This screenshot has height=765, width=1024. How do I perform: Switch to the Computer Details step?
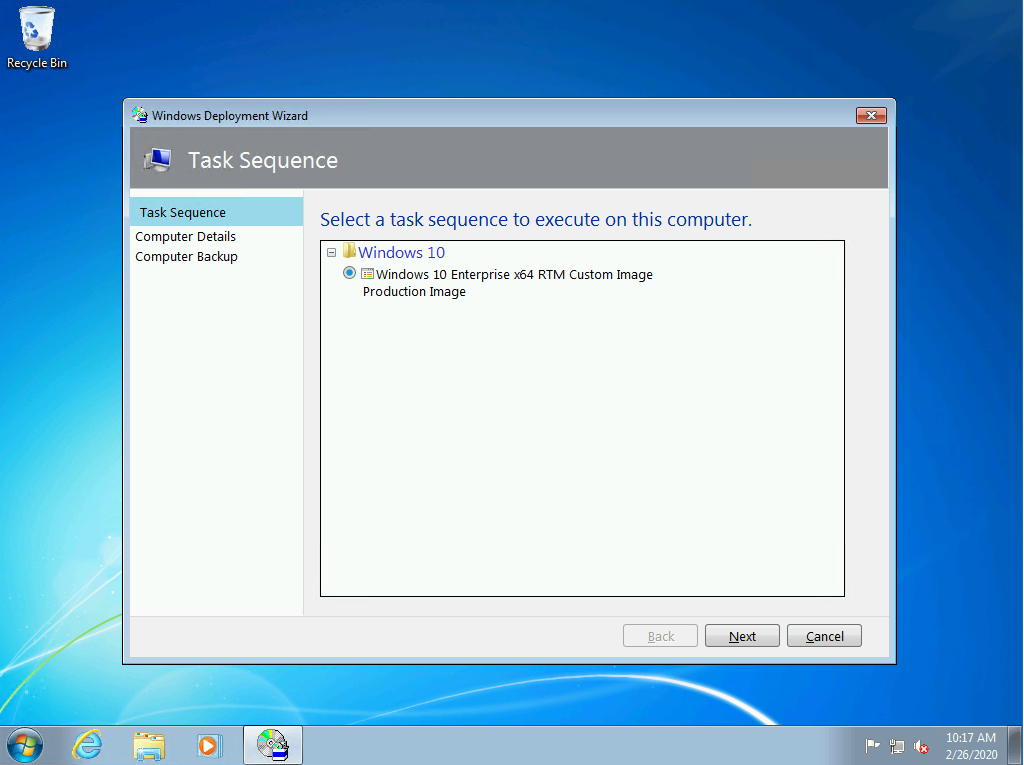tap(185, 236)
